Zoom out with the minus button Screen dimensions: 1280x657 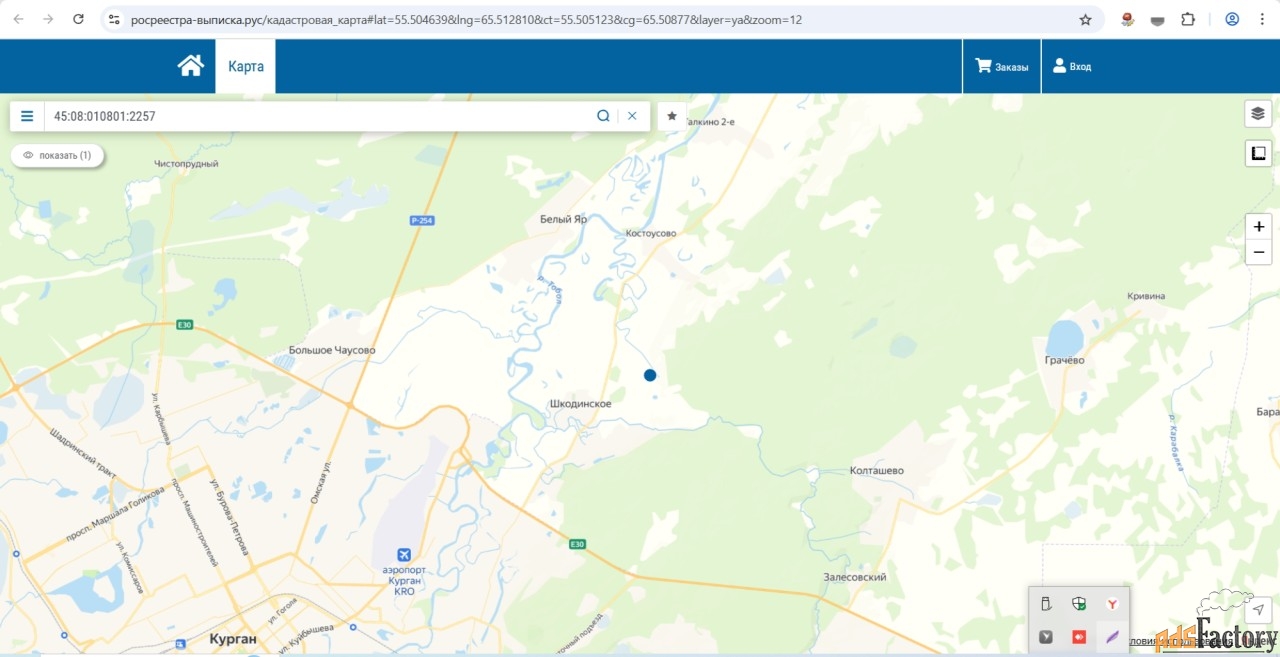(x=1258, y=252)
